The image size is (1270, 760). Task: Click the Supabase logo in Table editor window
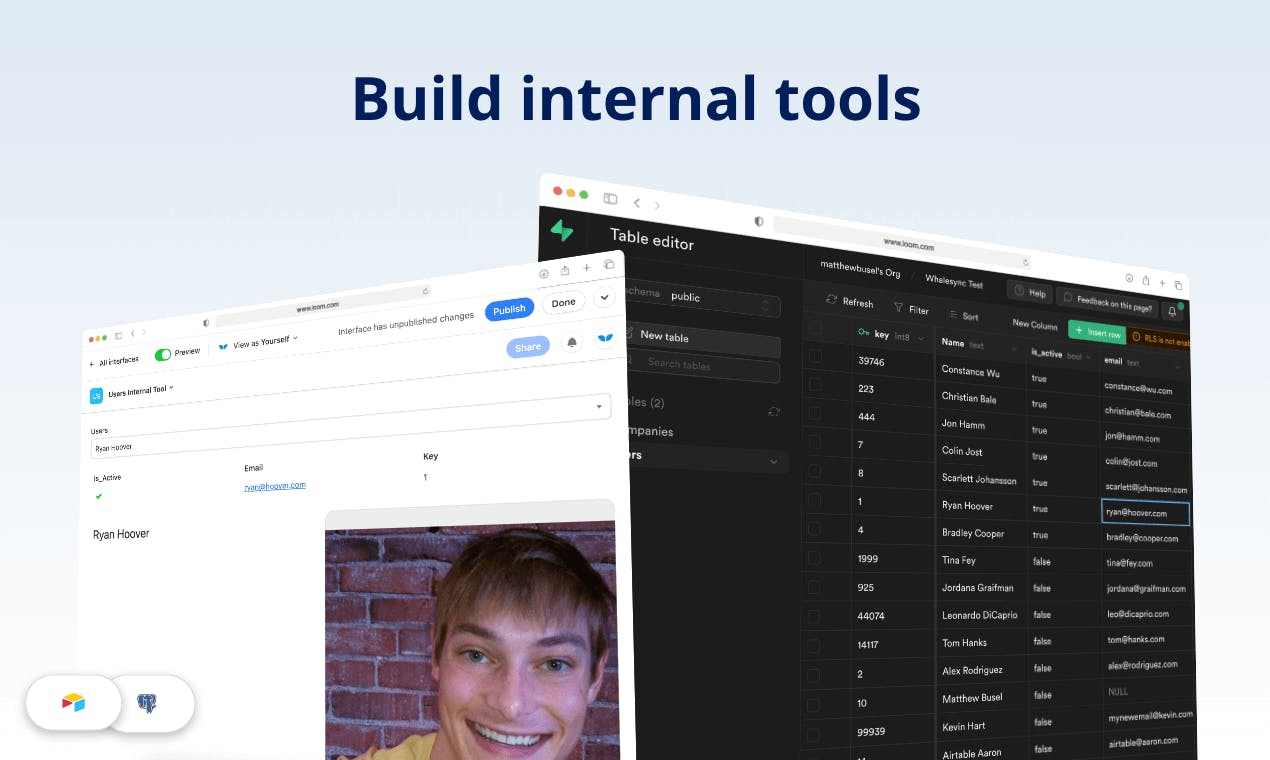tap(562, 231)
